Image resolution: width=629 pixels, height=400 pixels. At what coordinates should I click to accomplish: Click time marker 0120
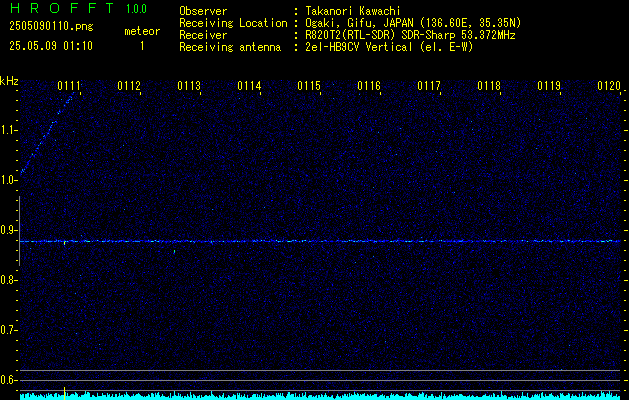click(609, 86)
